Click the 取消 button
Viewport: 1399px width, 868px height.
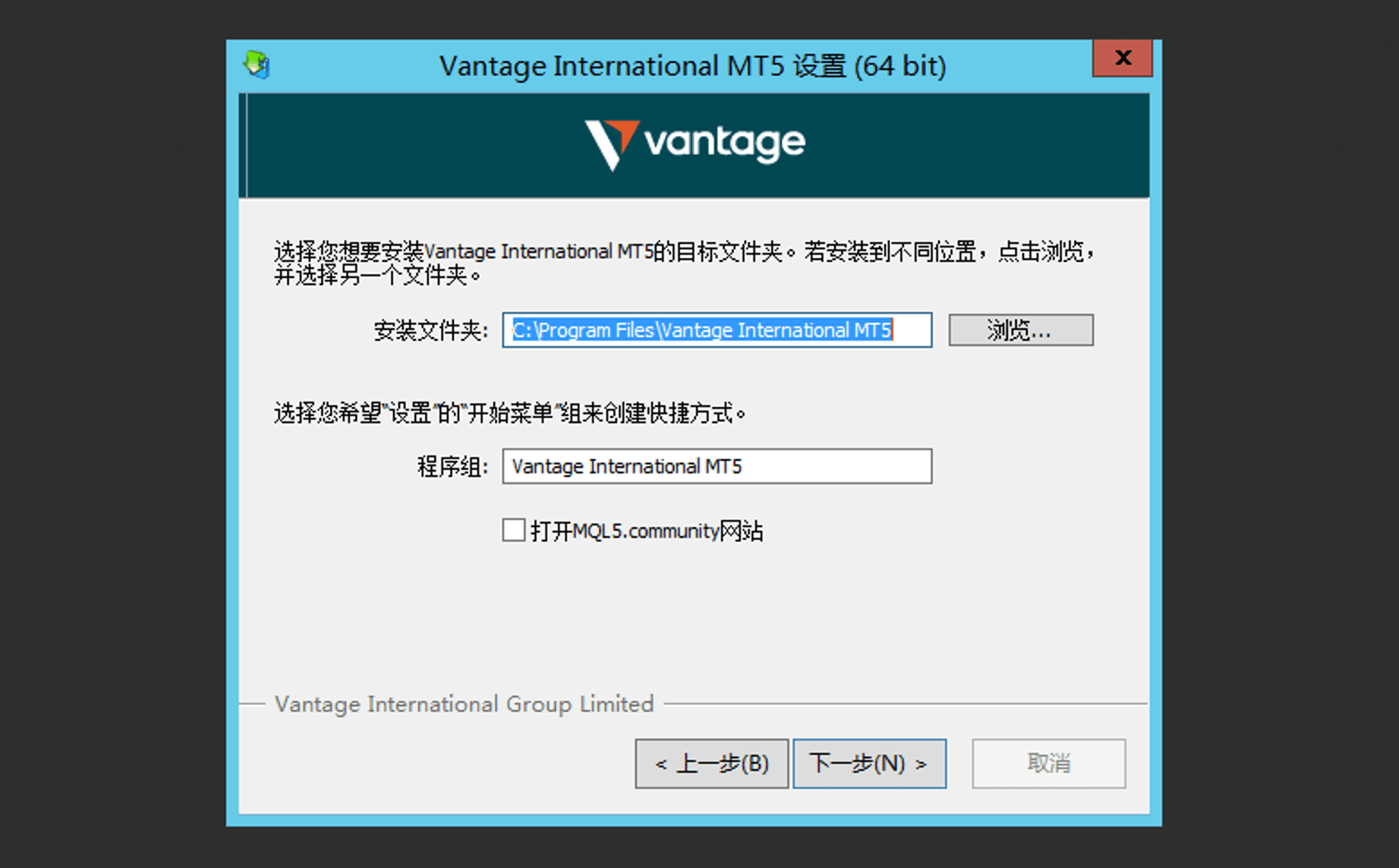1047,763
